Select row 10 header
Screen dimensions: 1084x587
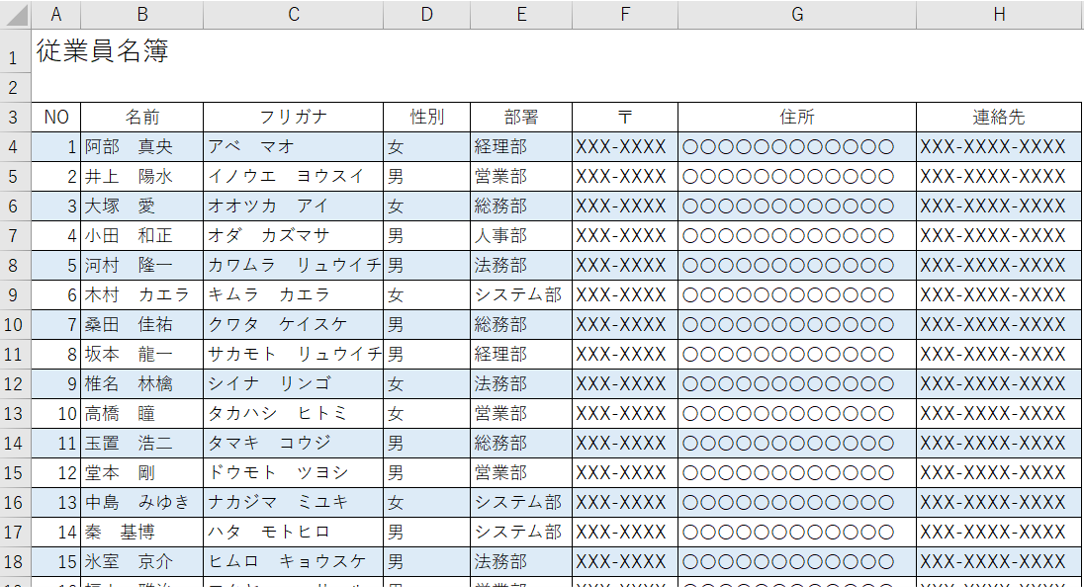point(15,325)
